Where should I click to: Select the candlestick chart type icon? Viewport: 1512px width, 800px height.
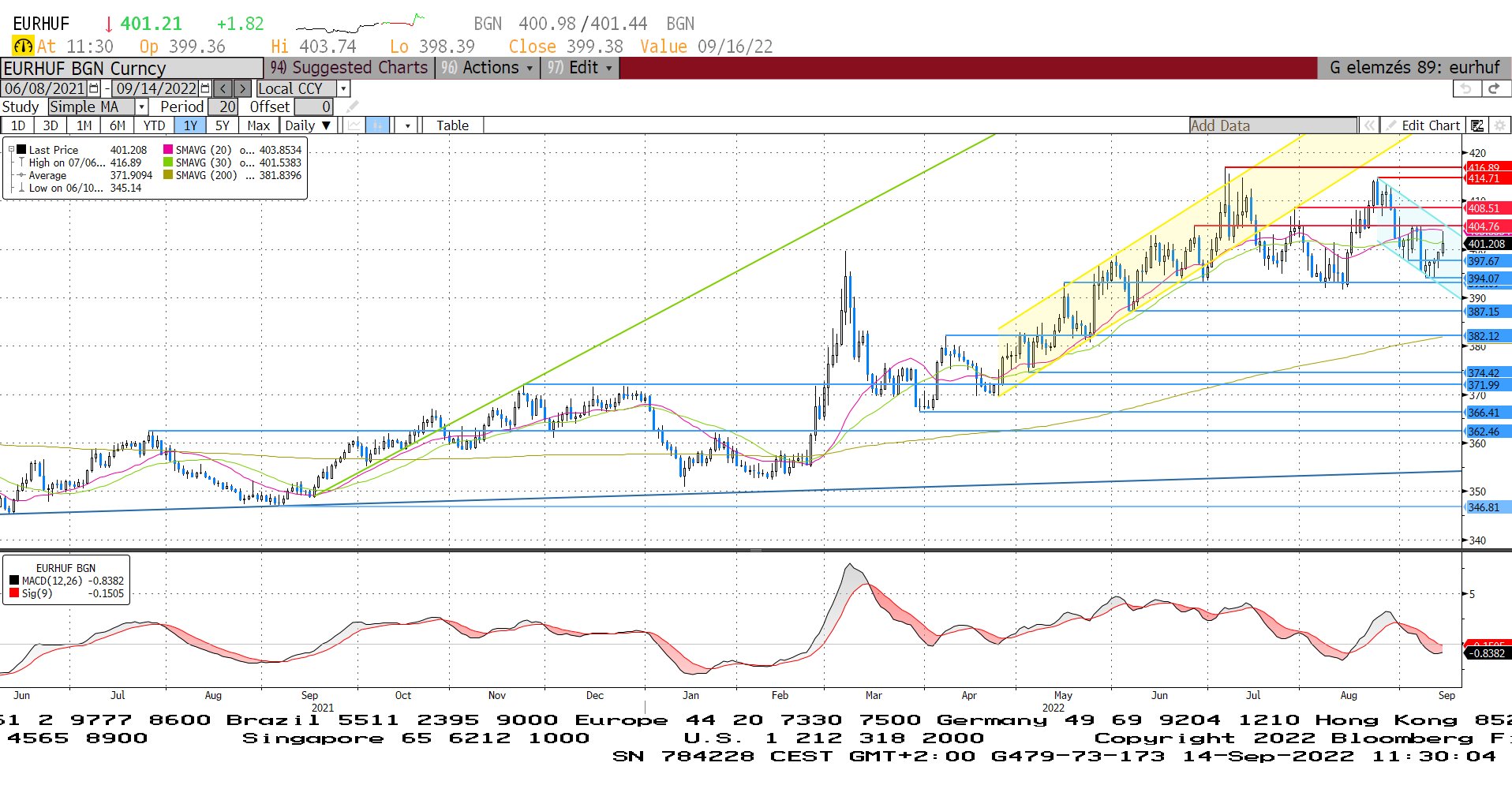click(x=377, y=125)
